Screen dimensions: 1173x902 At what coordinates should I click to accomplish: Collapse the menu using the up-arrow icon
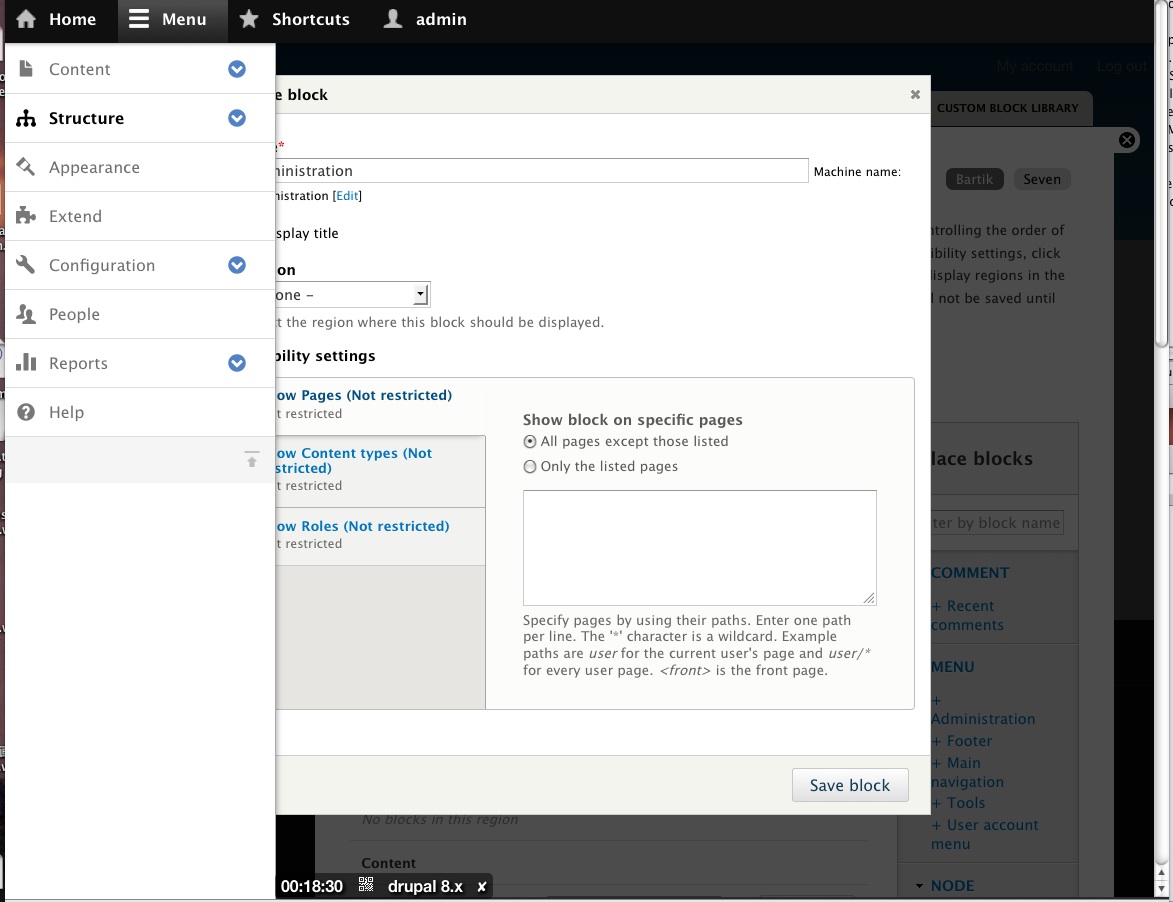coord(252,459)
